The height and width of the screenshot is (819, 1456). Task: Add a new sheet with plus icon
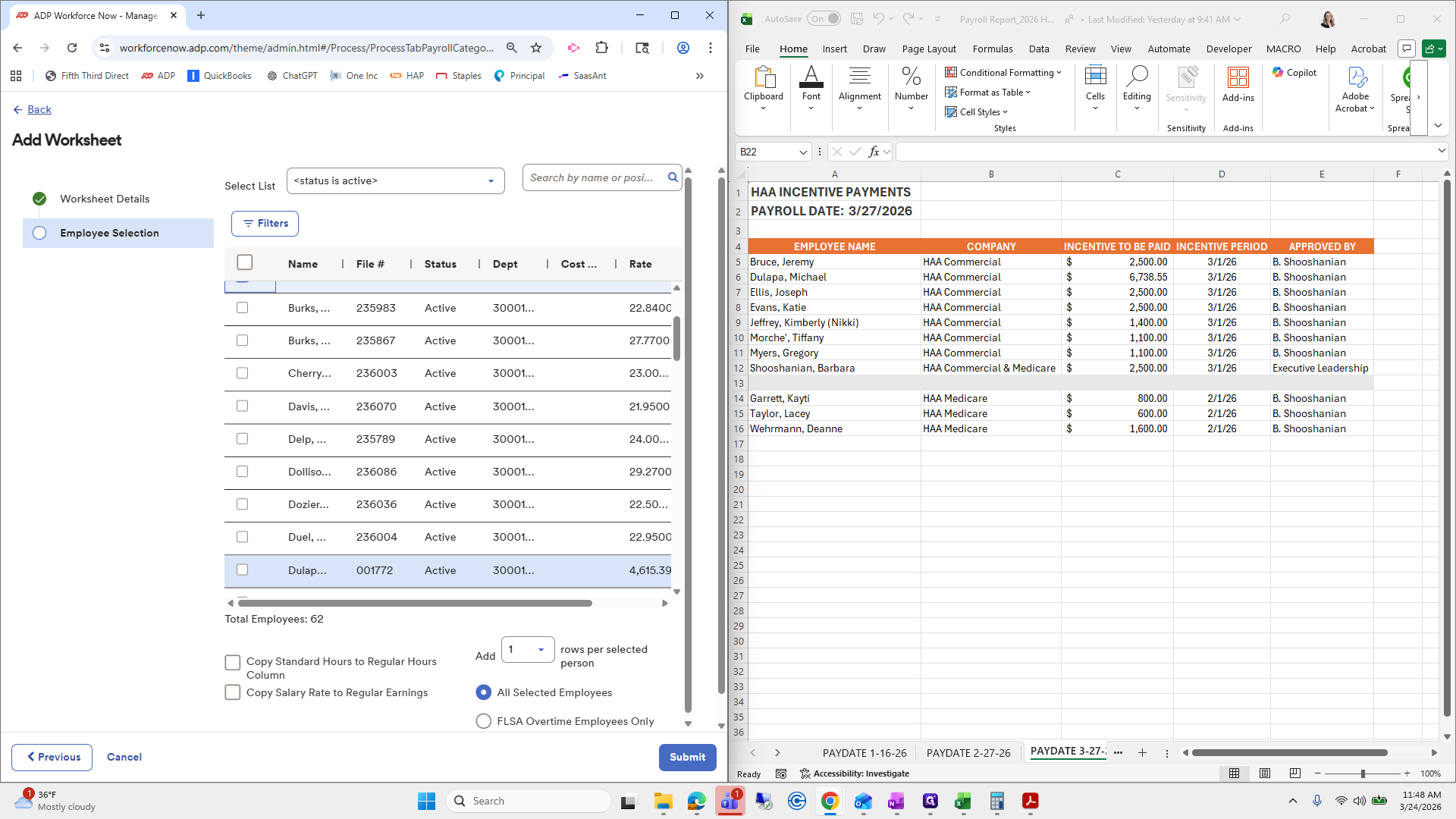coord(1142,753)
